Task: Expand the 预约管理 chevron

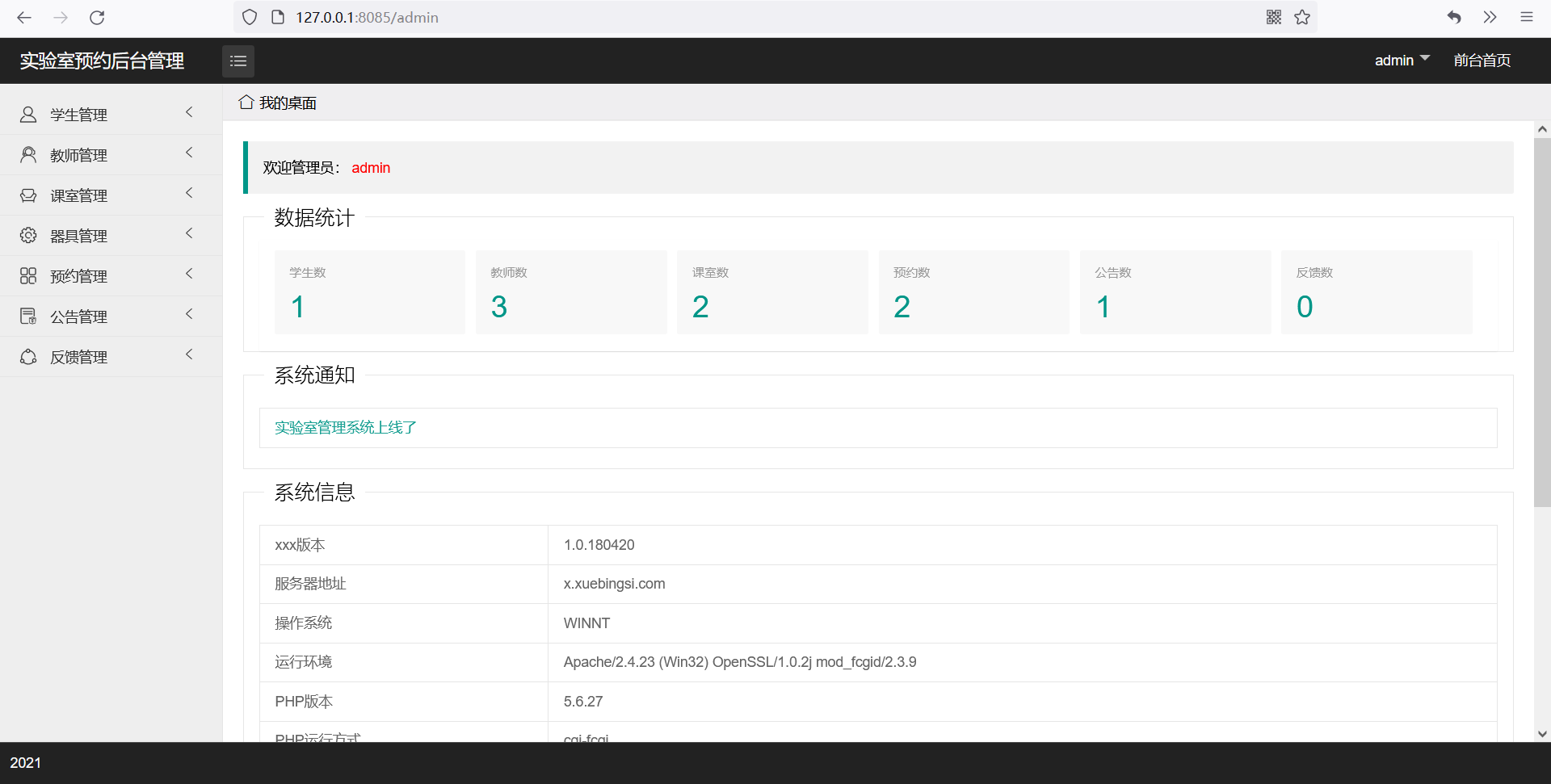Action: tap(189, 275)
